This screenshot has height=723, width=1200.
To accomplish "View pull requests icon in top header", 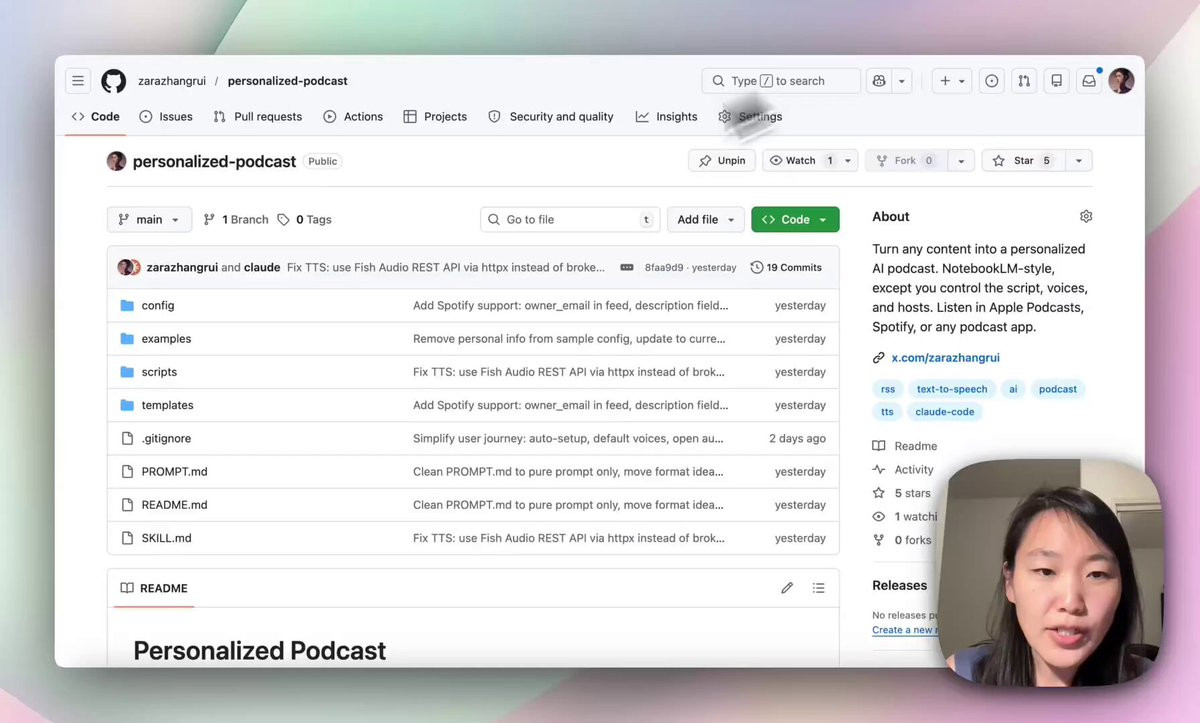I will click(x=1023, y=81).
